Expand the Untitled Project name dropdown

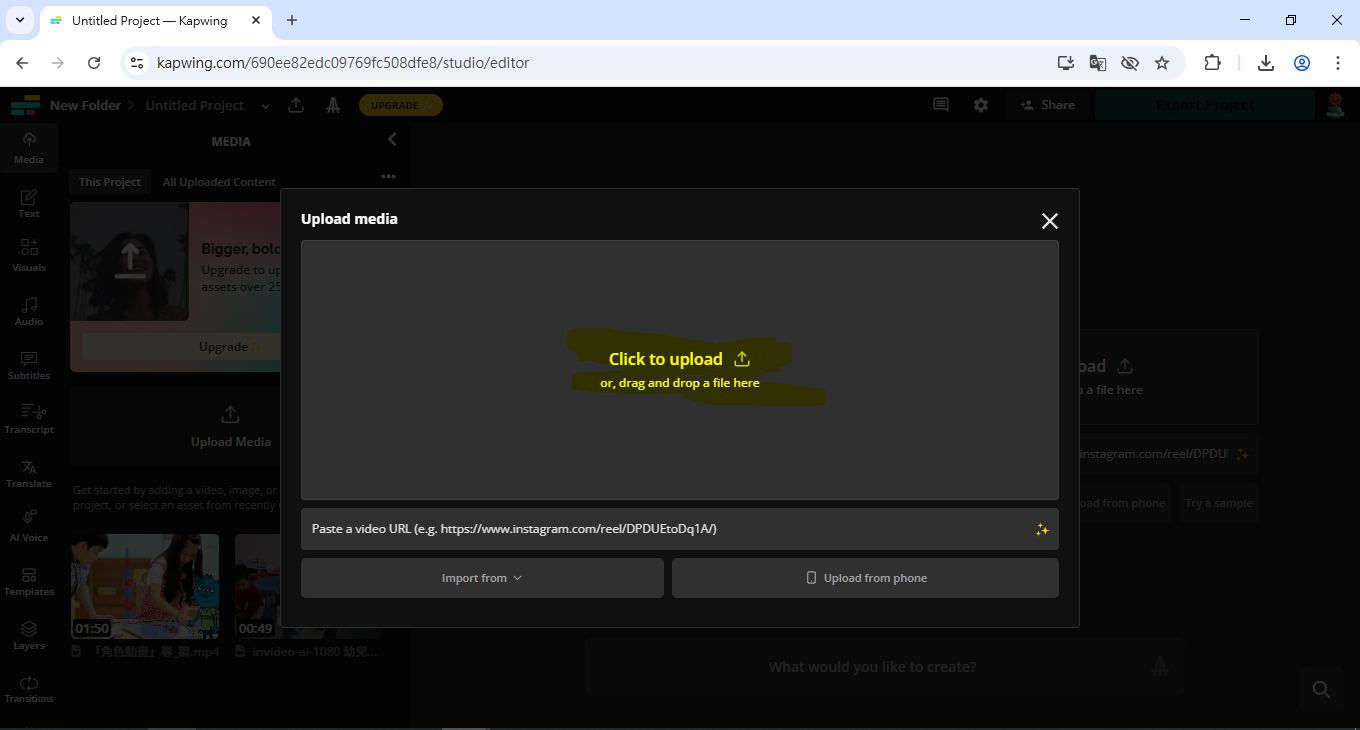tap(265, 106)
